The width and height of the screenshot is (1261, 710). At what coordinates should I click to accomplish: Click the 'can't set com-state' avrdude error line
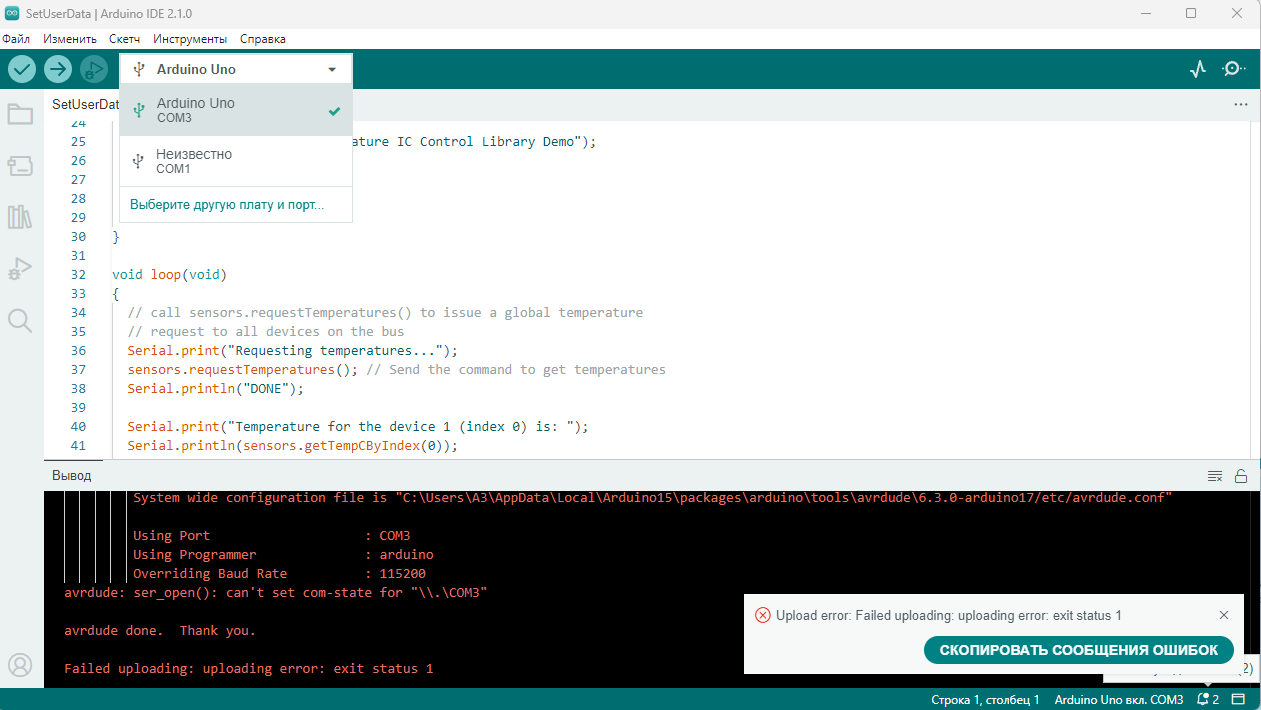pyautogui.click(x=275, y=593)
